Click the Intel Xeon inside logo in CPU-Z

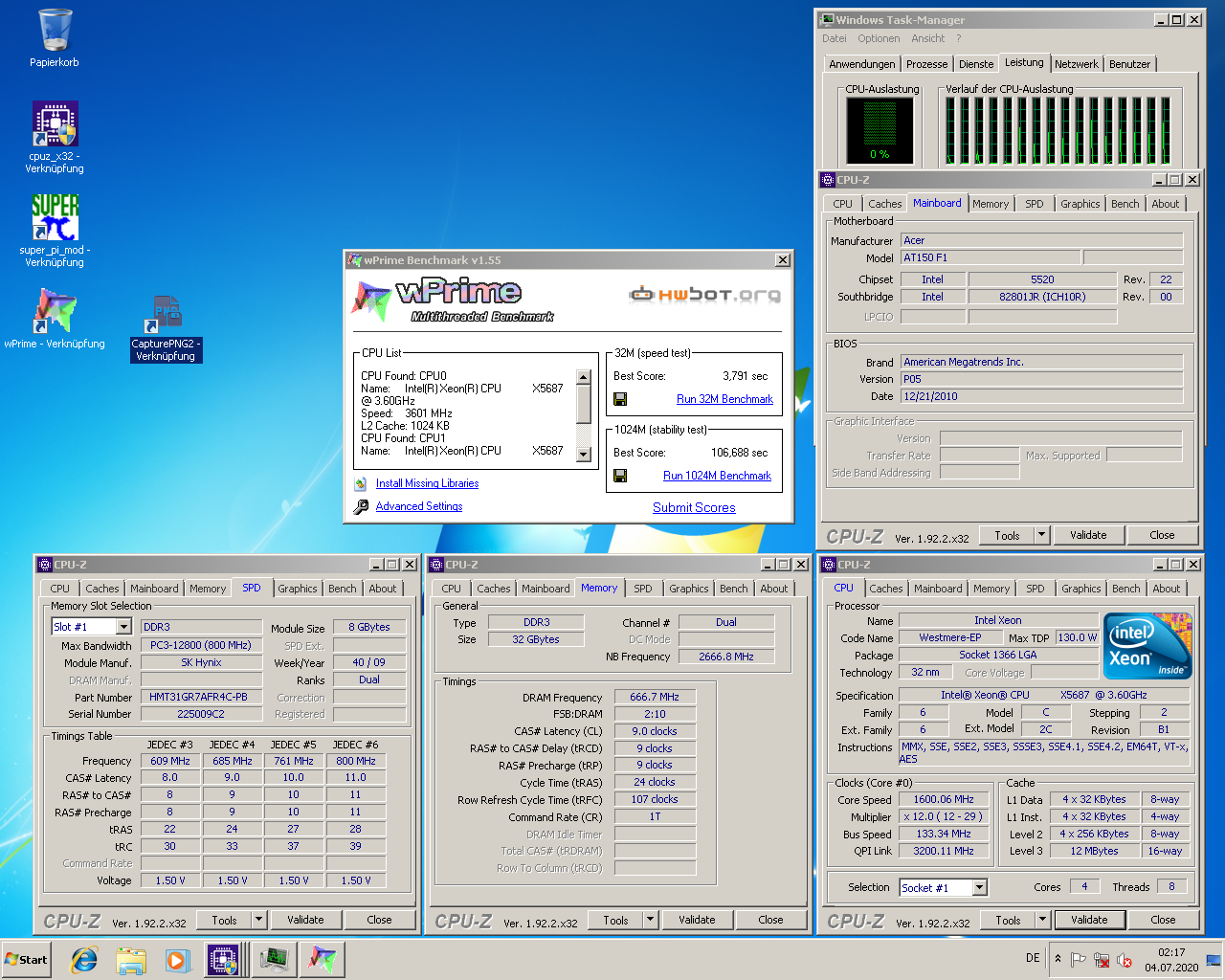tap(1147, 645)
